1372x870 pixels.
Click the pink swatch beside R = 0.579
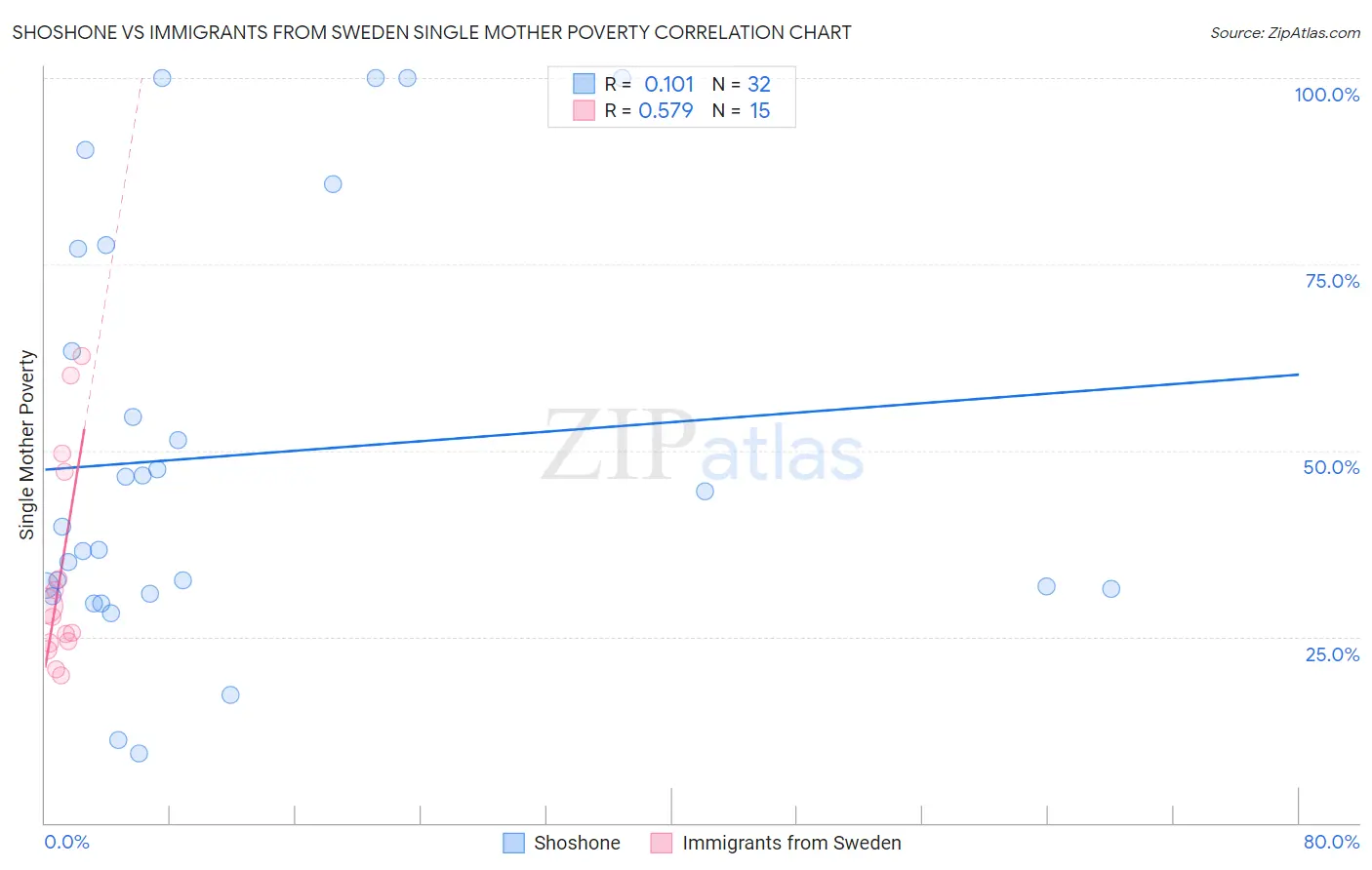click(x=584, y=110)
